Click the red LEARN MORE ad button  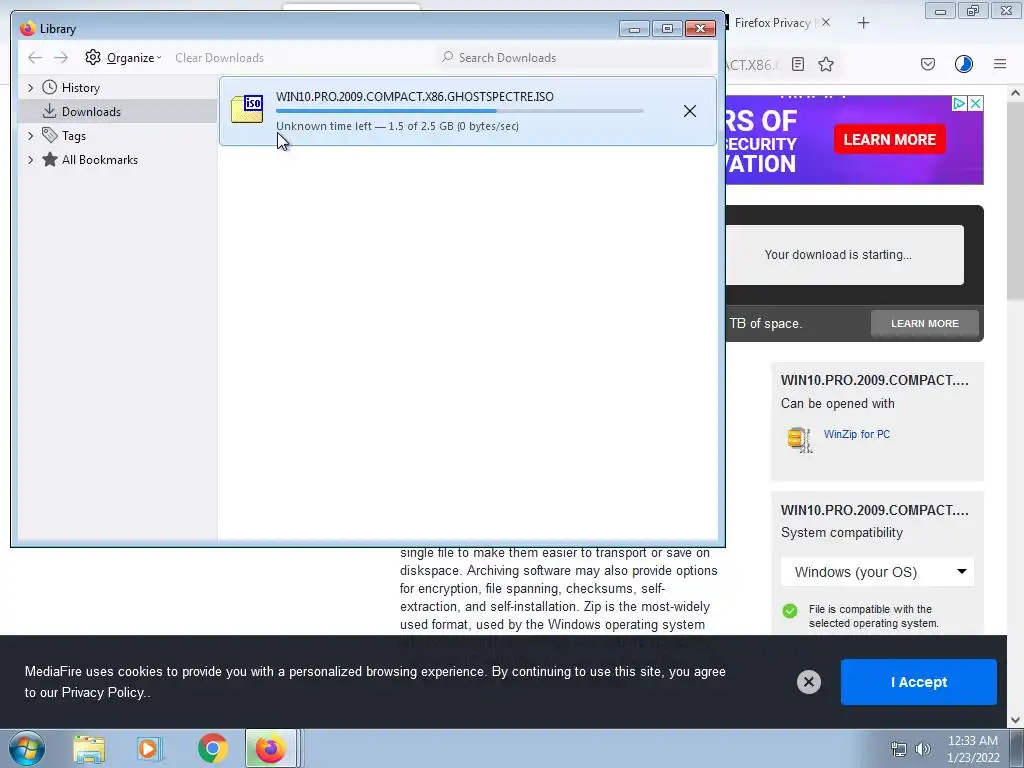(889, 139)
